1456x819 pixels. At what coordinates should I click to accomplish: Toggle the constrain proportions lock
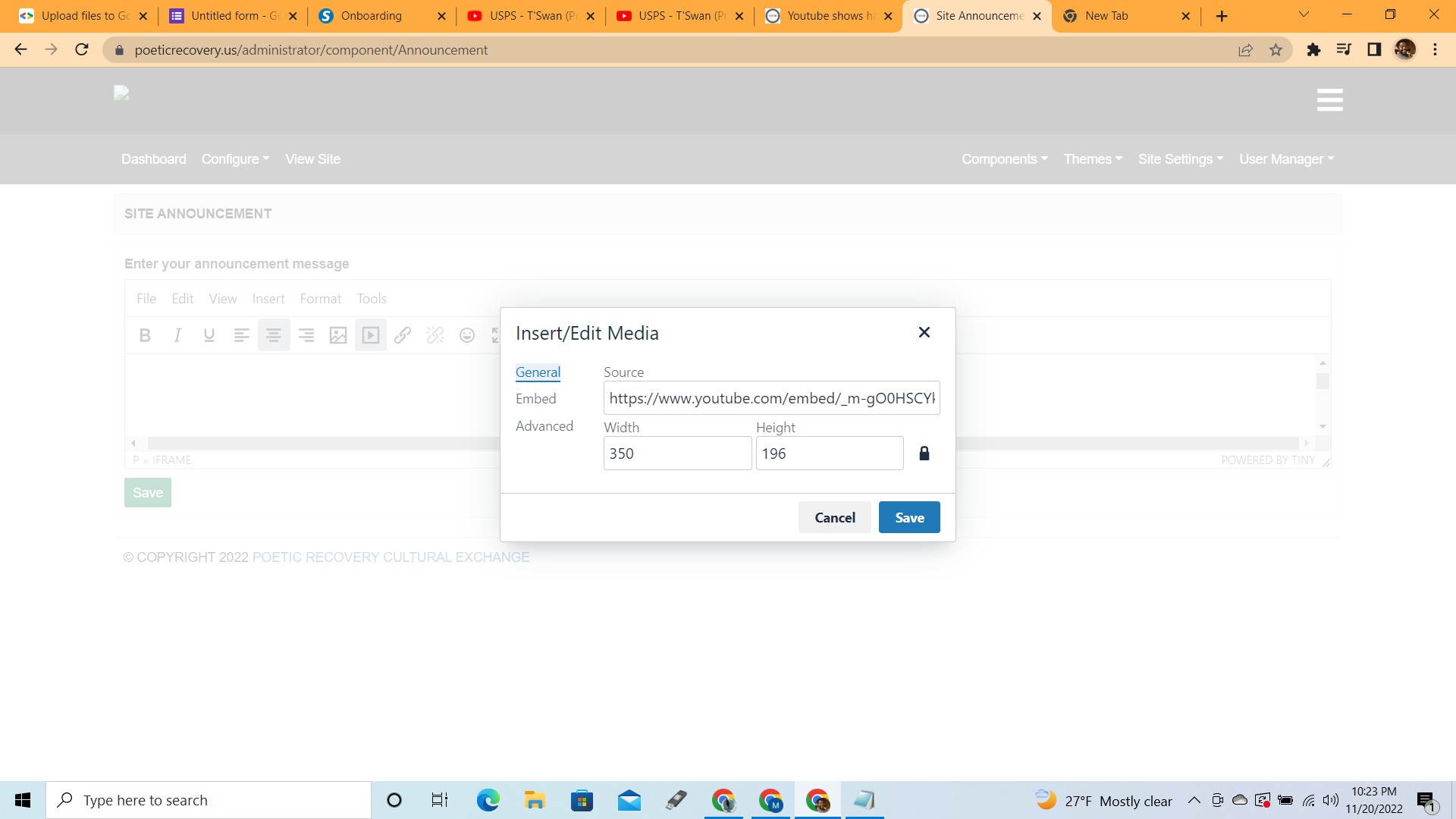[924, 453]
